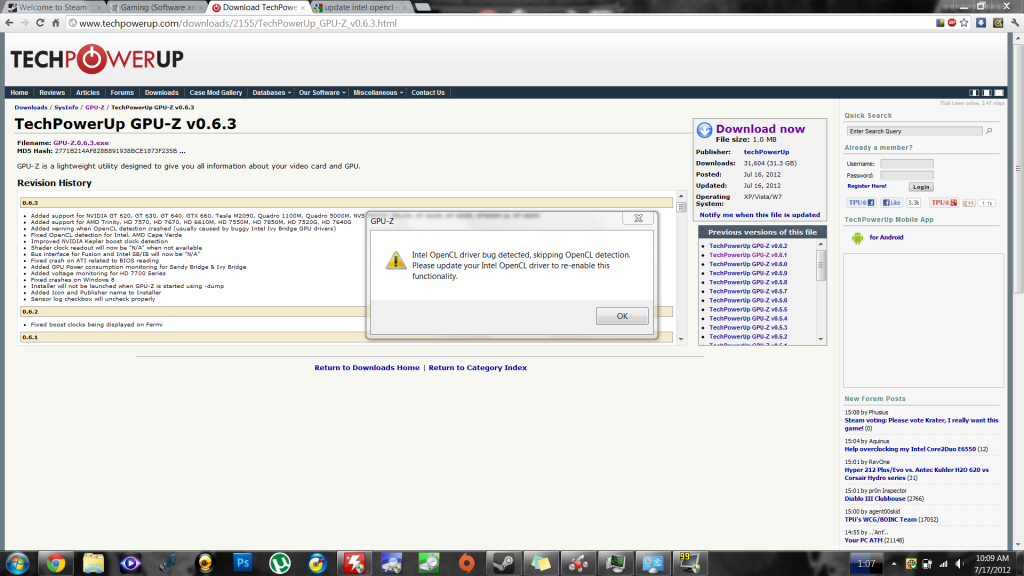This screenshot has width=1024, height=576.
Task: Expand the Databases dropdown menu
Action: [272, 93]
